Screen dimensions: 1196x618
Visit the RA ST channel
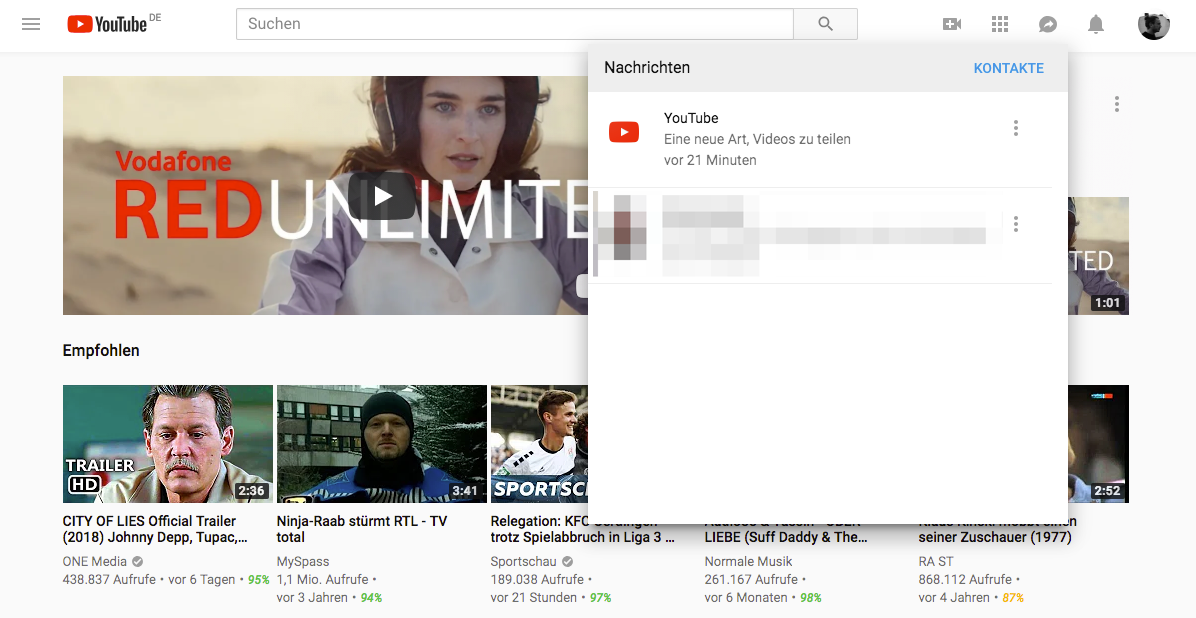pyautogui.click(x=936, y=562)
